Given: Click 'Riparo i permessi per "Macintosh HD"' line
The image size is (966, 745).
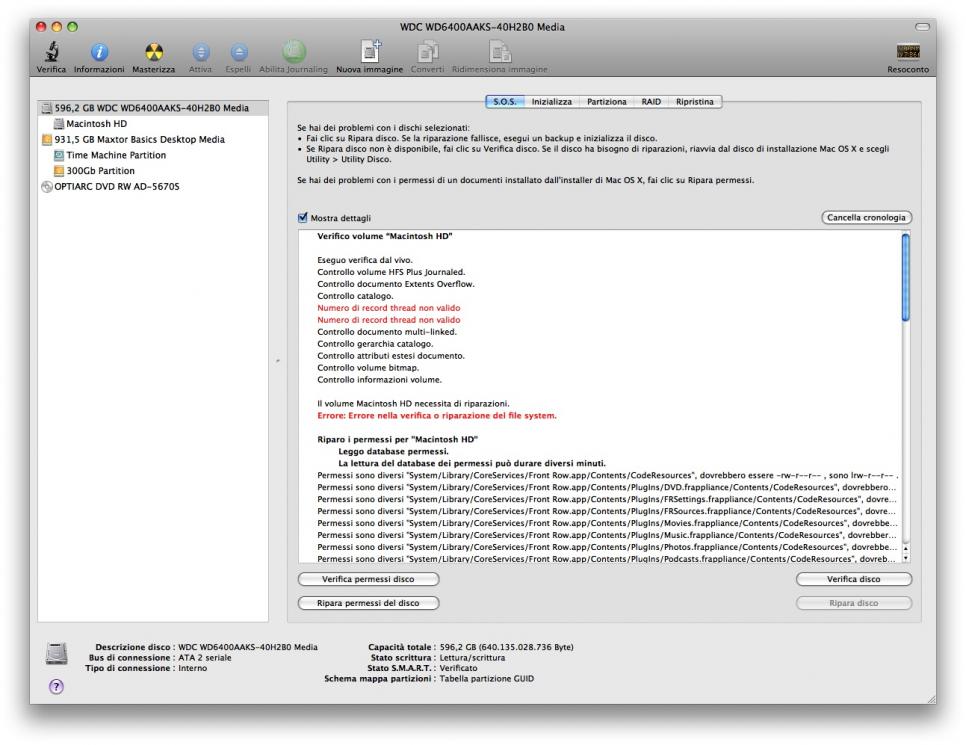Looking at the screenshot, I should [397, 439].
